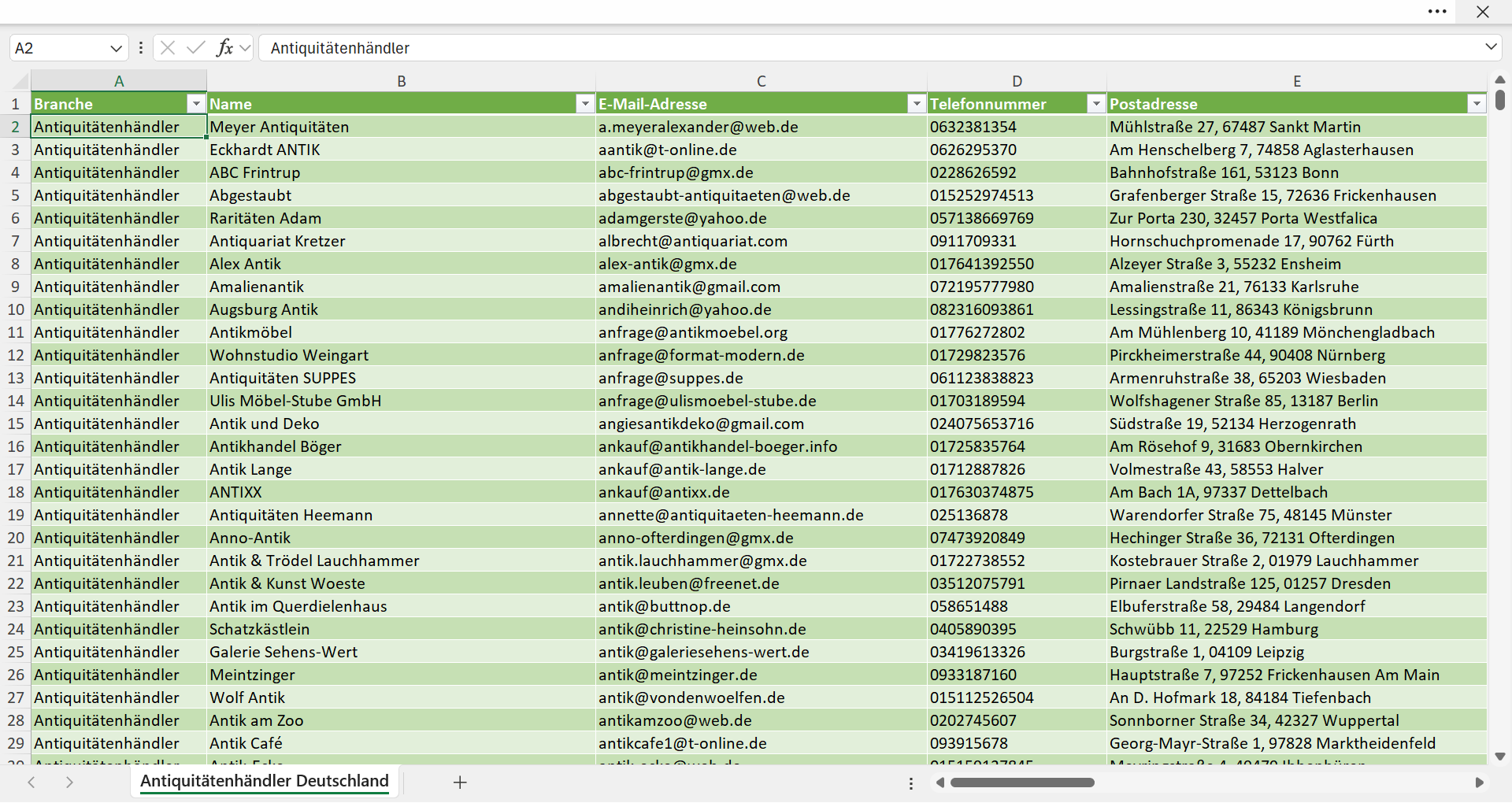Go to the previous sheet with the left arrow

click(31, 782)
